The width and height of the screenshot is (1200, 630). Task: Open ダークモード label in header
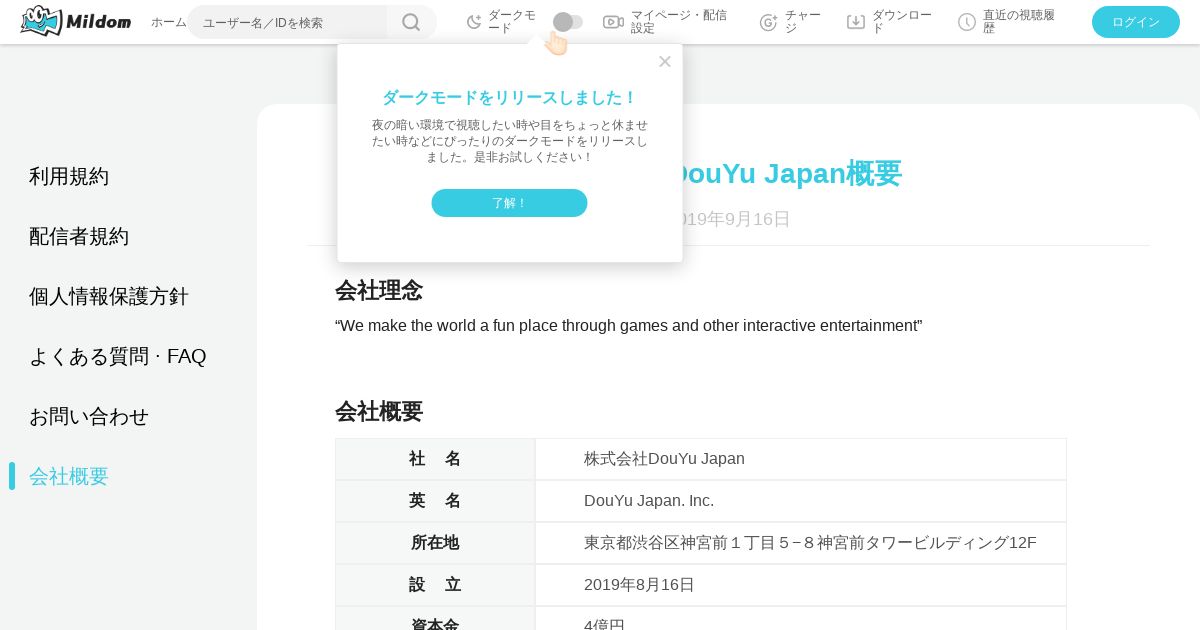(512, 22)
